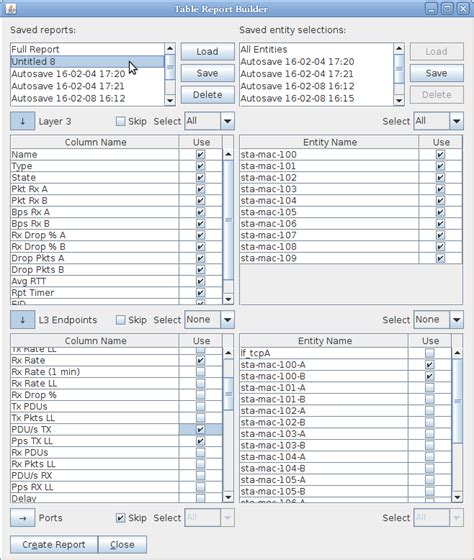This screenshot has height=560, width=474.
Task: Uncheck Use for sta-mac-104 entity
Action: point(440,201)
